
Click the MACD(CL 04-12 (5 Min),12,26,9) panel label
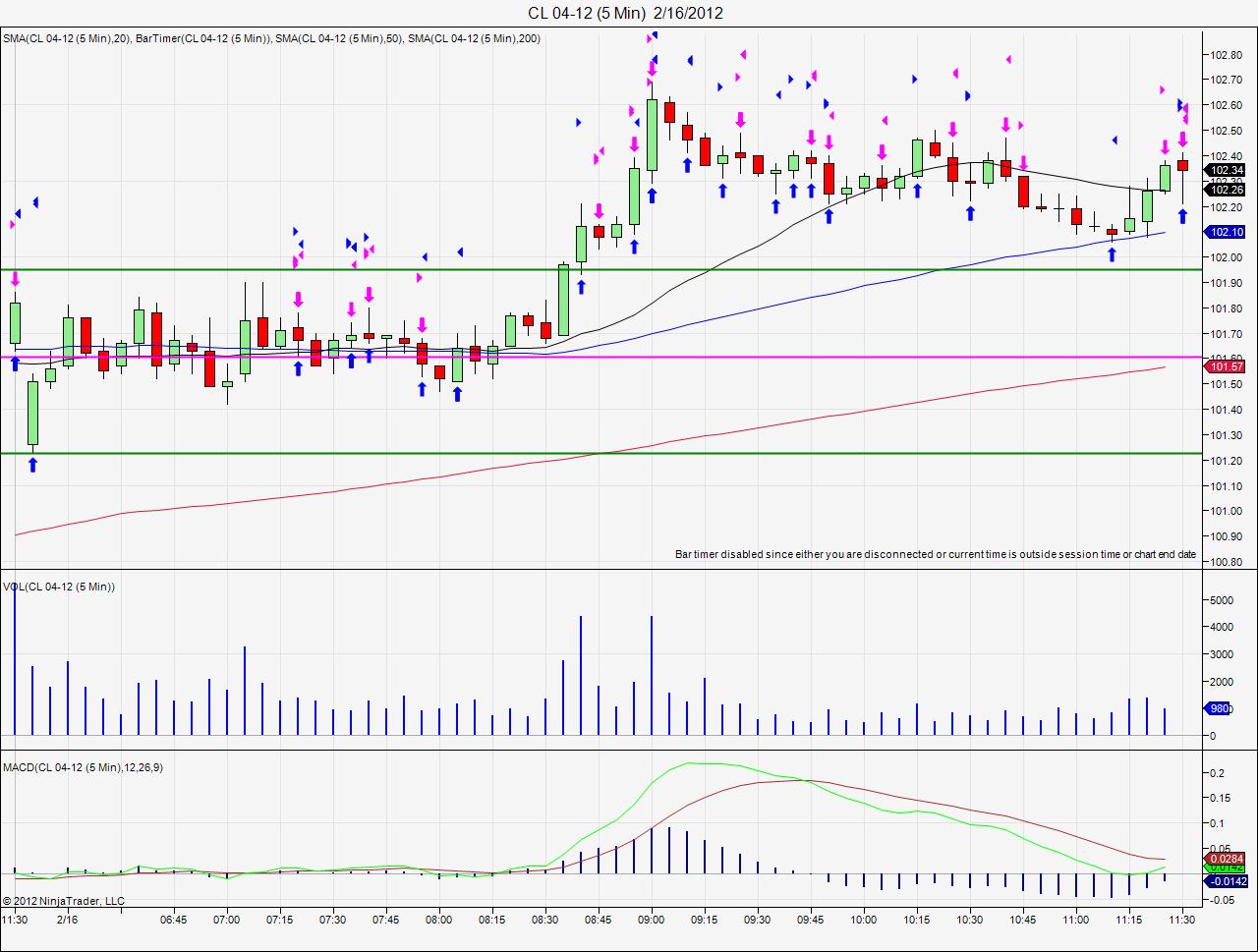[x=83, y=767]
